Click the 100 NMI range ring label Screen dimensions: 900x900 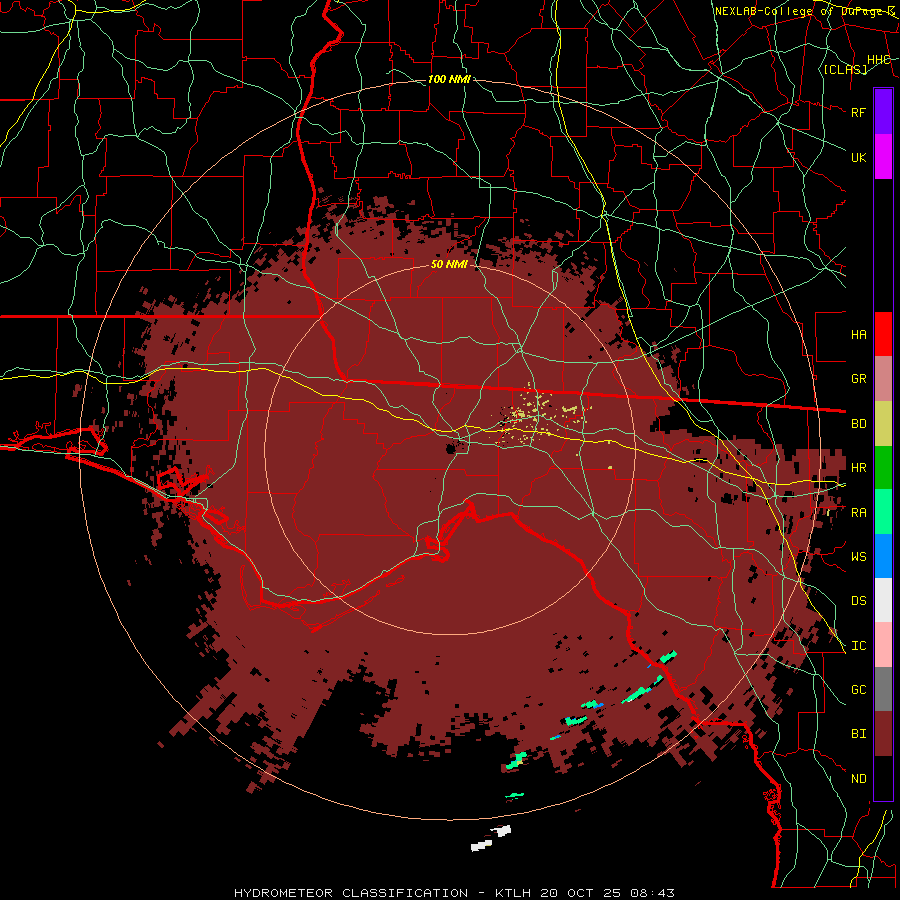[x=449, y=79]
